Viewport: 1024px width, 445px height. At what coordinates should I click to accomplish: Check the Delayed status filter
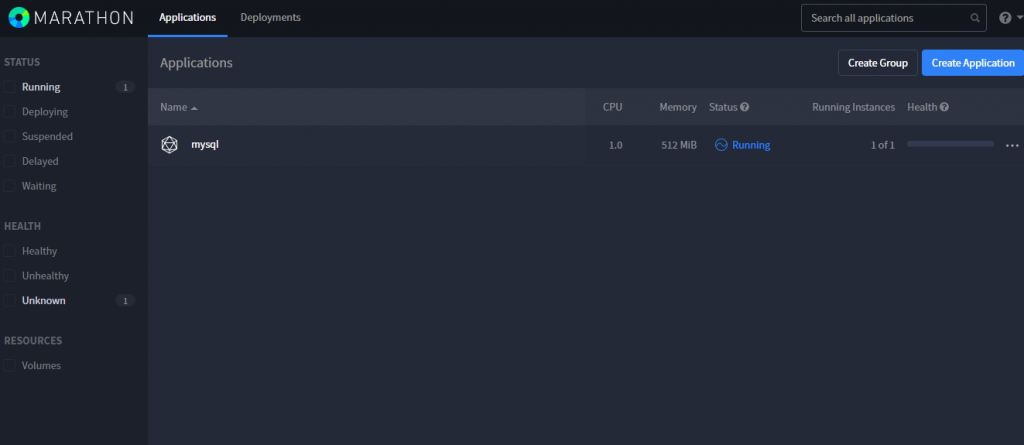[9, 161]
